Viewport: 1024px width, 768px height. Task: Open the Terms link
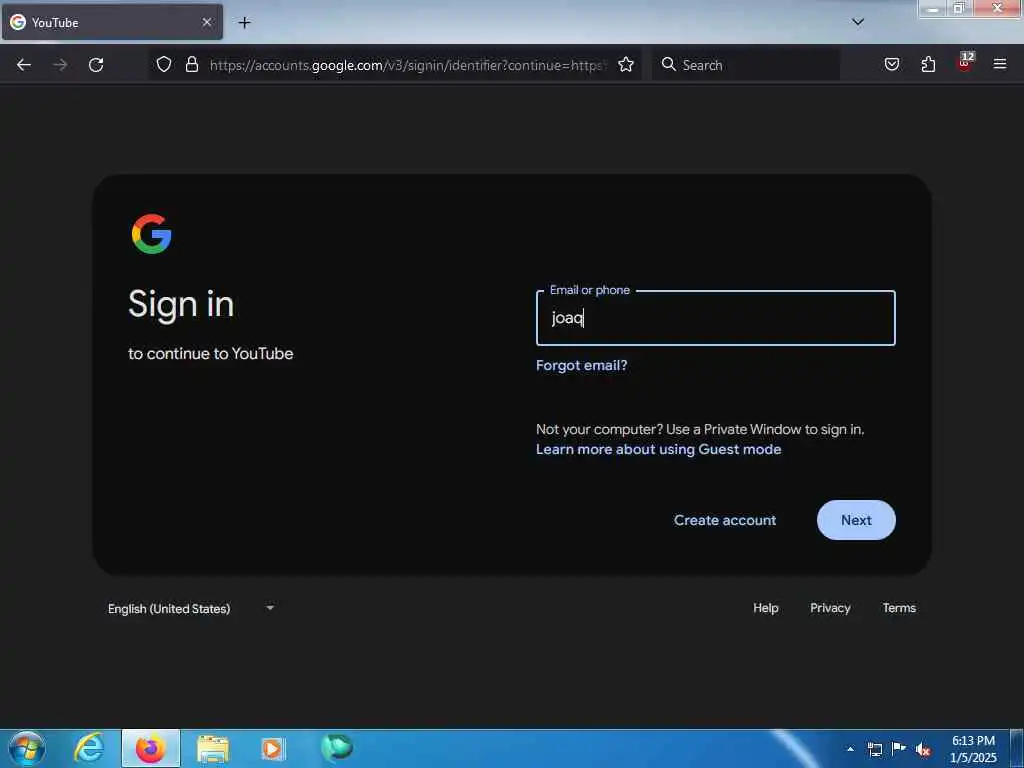899,608
